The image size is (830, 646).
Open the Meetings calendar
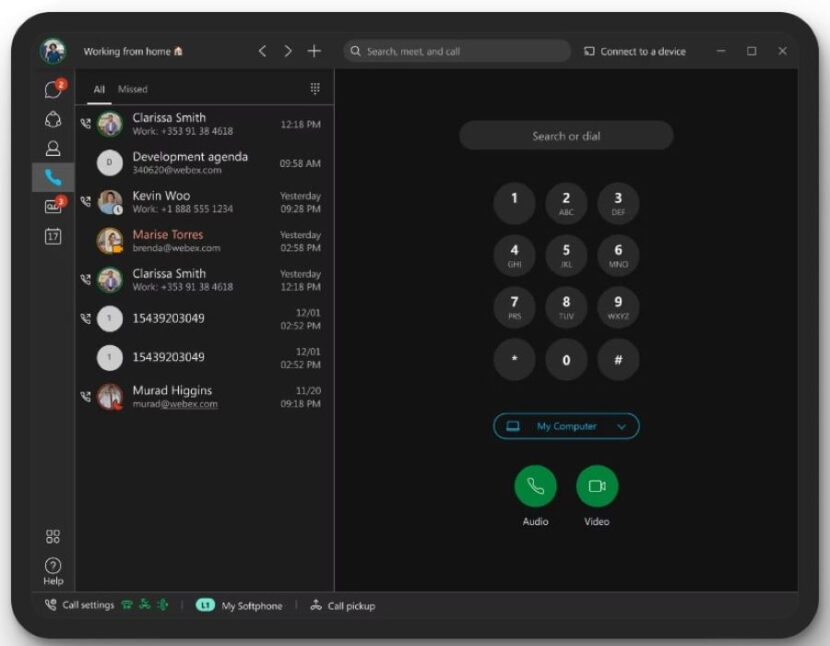click(54, 238)
